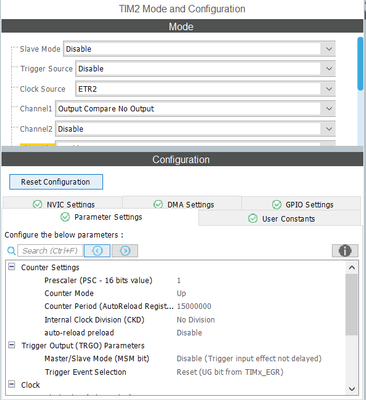This screenshot has height=400, width=366.
Task: Click the Counter Period (AutoReload Regist... label
Action: pyautogui.click(x=109, y=306)
